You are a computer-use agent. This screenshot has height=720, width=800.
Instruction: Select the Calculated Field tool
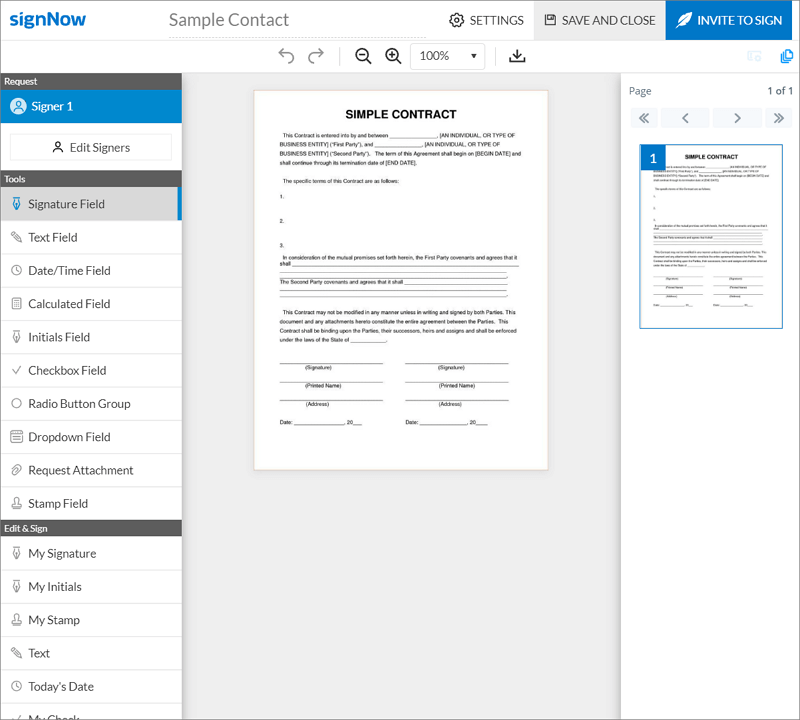pyautogui.click(x=91, y=304)
